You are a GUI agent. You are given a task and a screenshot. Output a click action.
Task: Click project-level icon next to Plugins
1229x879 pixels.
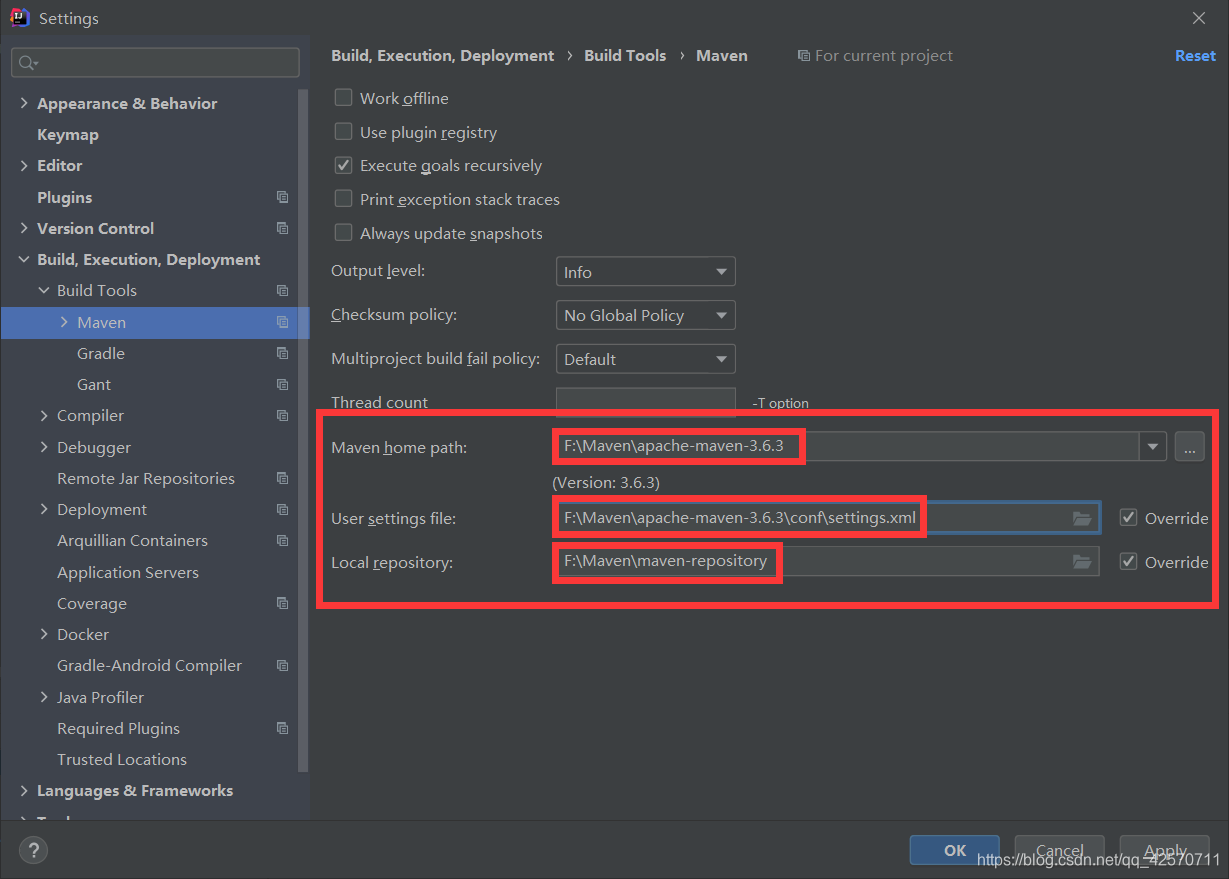click(283, 197)
